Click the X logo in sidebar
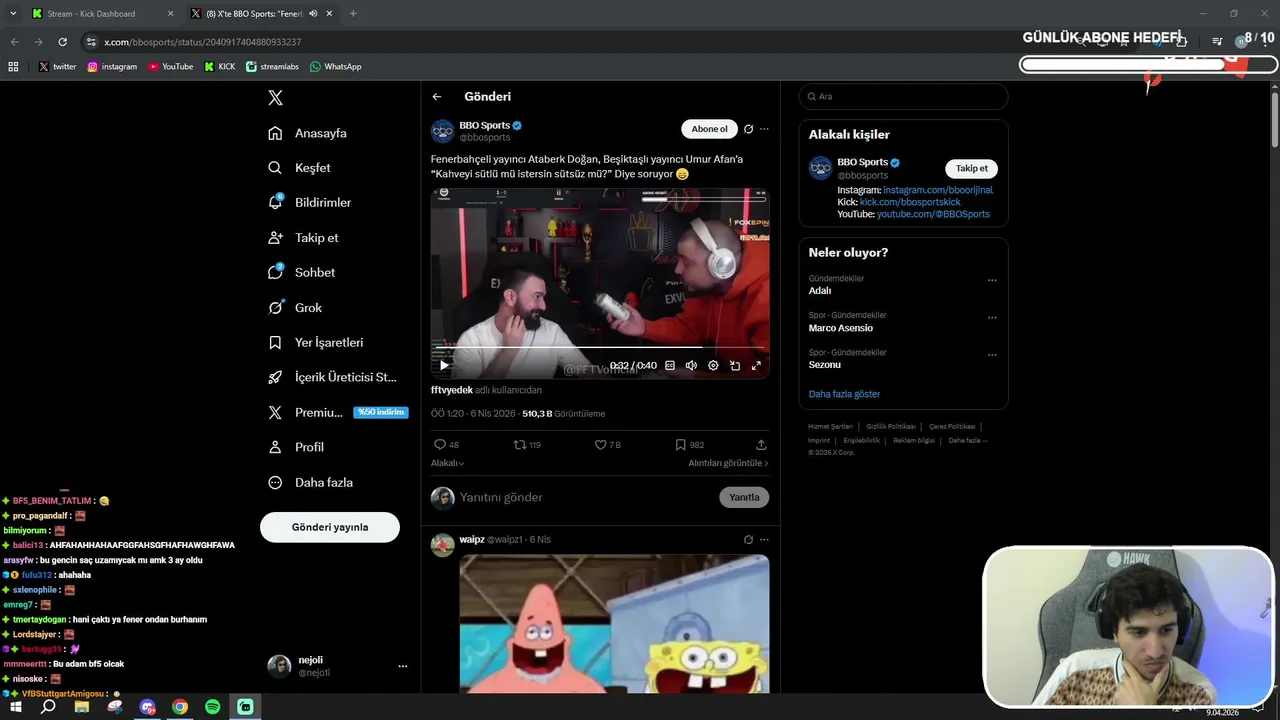1280x720 pixels. pyautogui.click(x=276, y=98)
